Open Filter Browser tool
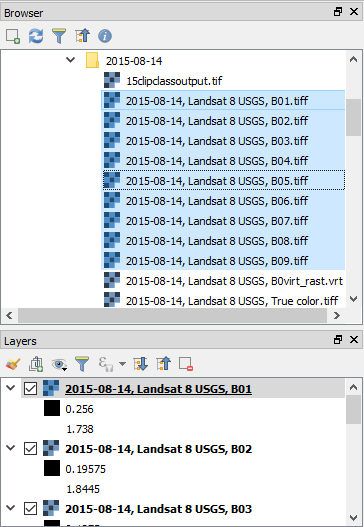Screen dimensions: 364x527 click(59, 36)
